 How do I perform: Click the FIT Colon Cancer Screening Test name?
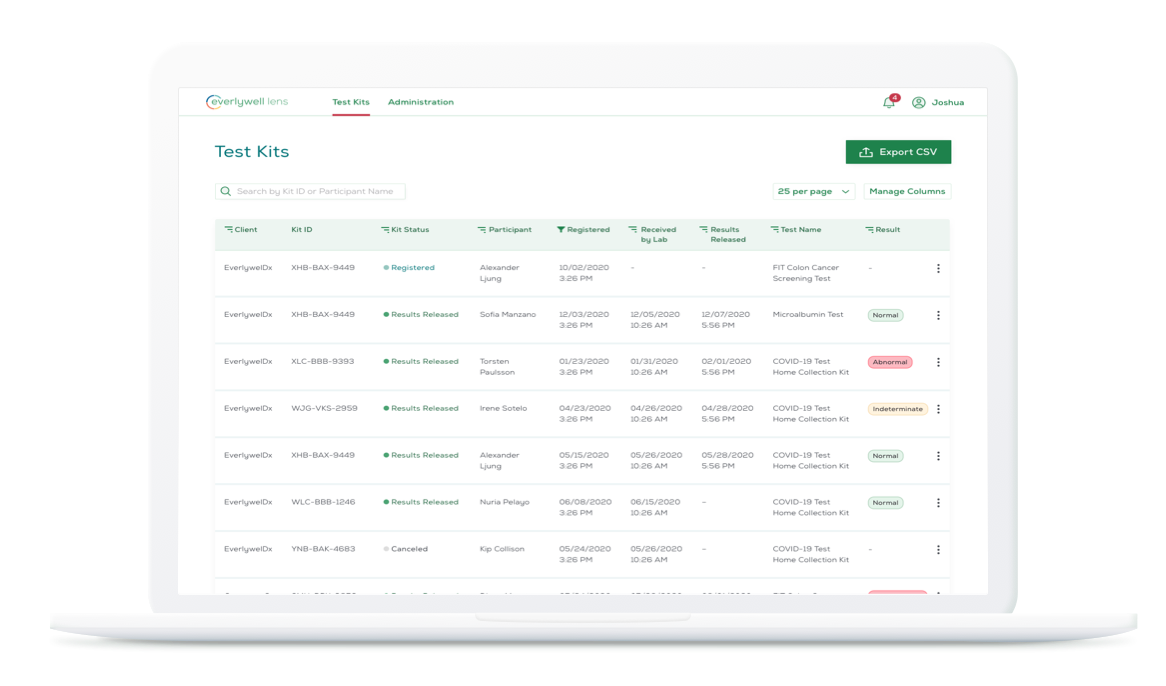[x=806, y=273]
